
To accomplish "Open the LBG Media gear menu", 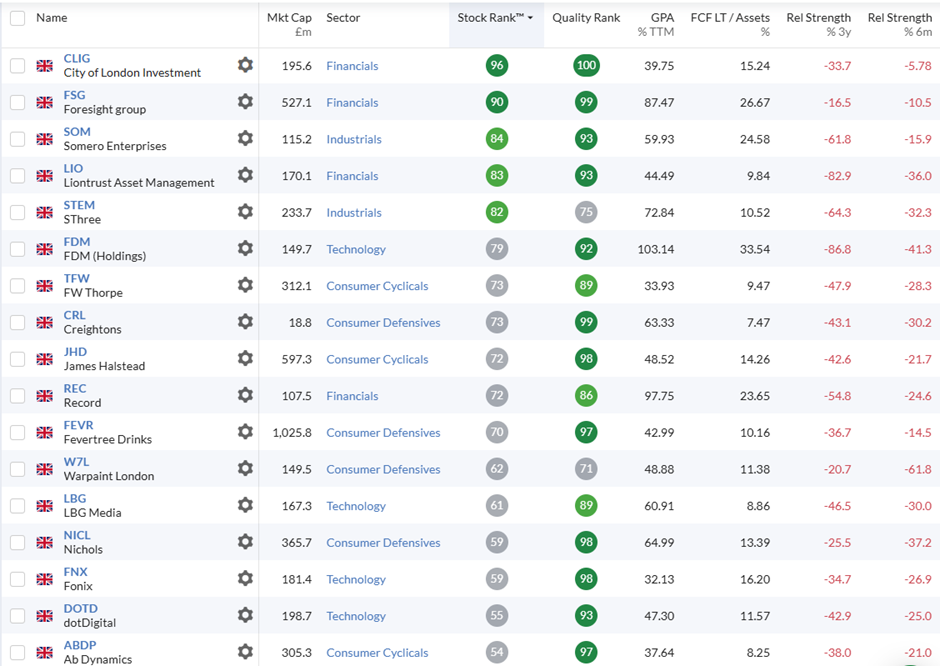I will (x=245, y=505).
